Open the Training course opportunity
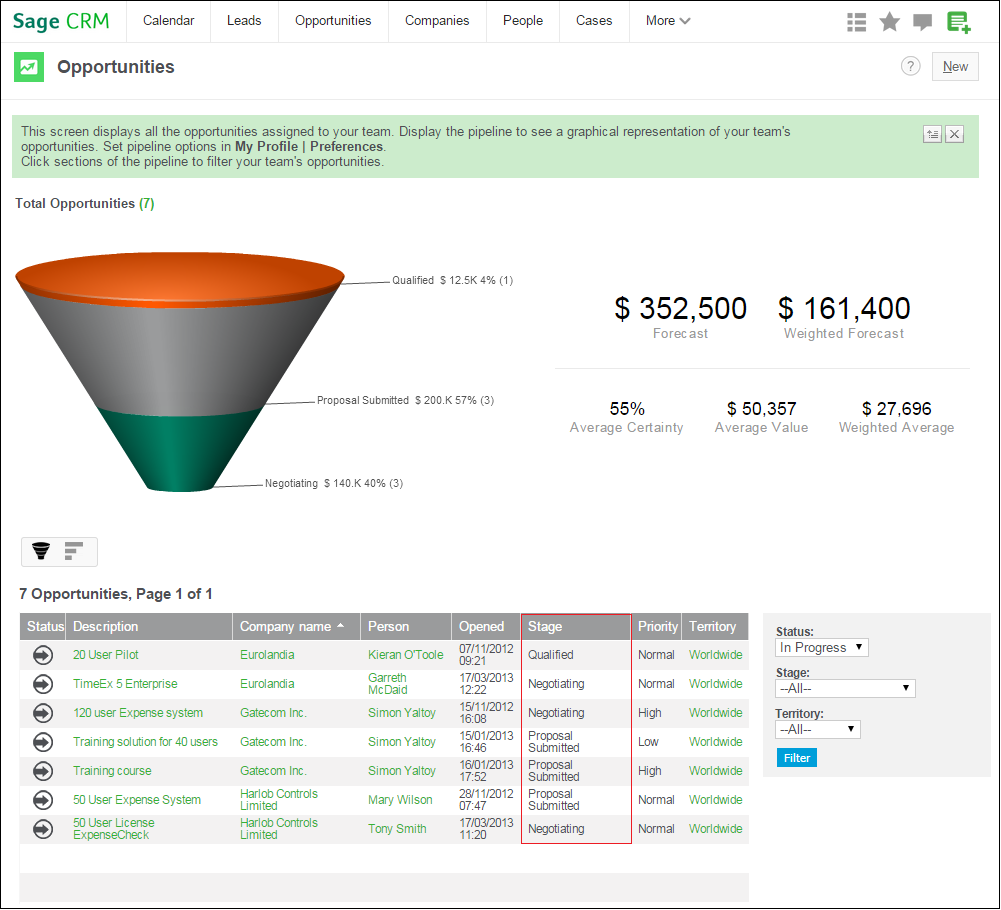The height and width of the screenshot is (910, 1001). [112, 771]
